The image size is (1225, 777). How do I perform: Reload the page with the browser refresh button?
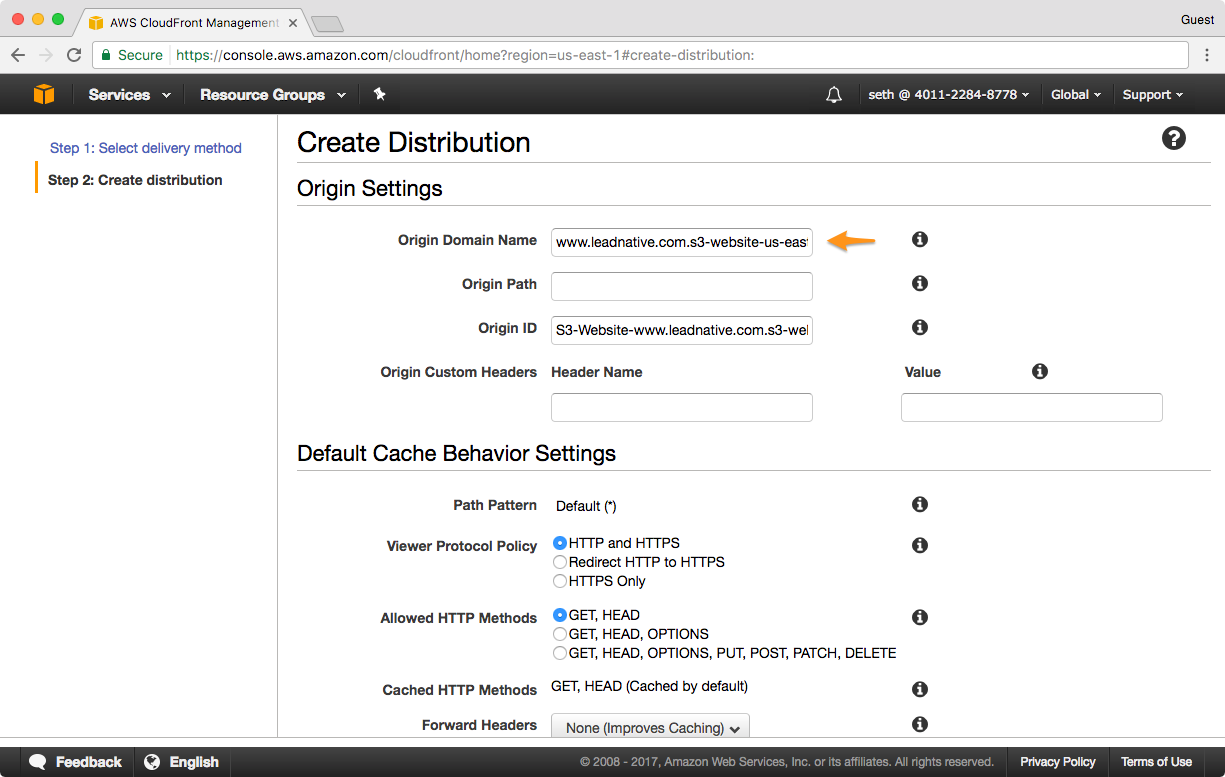tap(74, 55)
